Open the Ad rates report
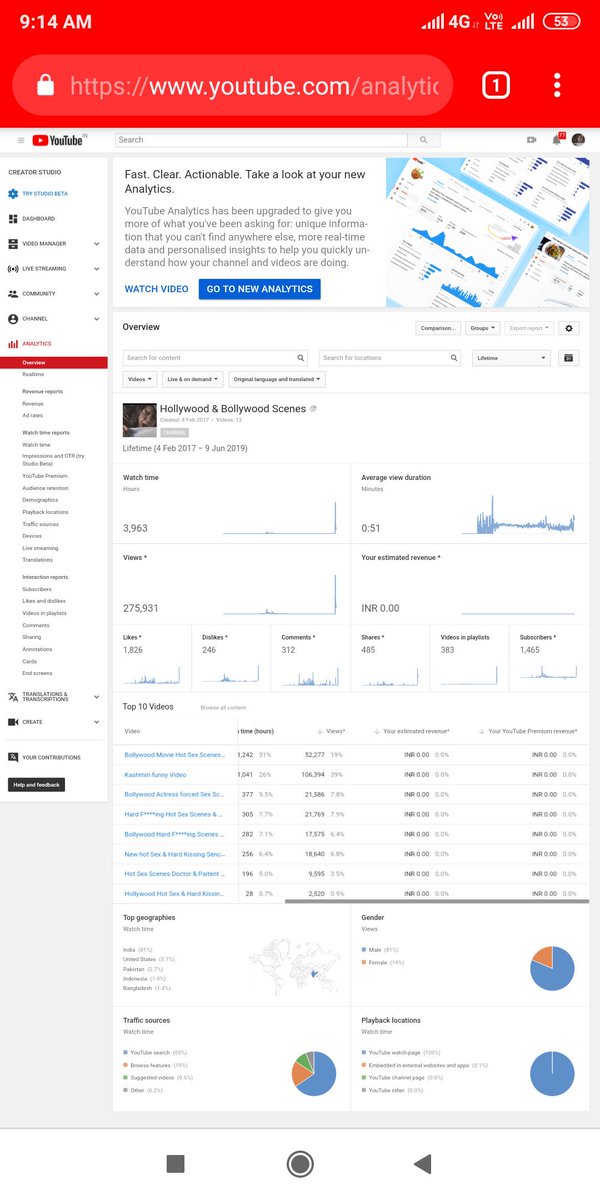Screen dimensions: 600x1200 [x=33, y=415]
